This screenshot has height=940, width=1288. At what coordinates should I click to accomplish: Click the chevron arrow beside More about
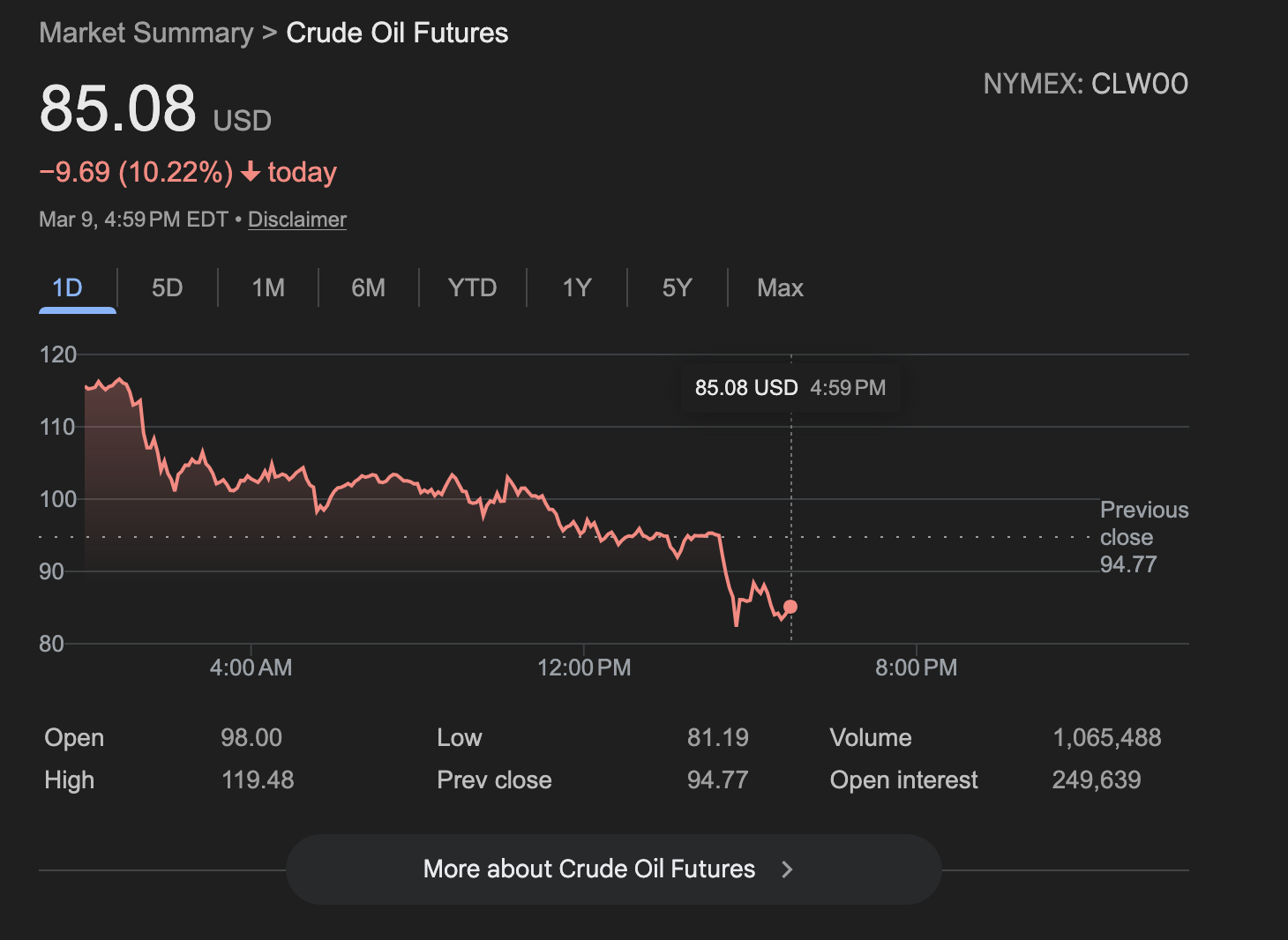point(787,869)
